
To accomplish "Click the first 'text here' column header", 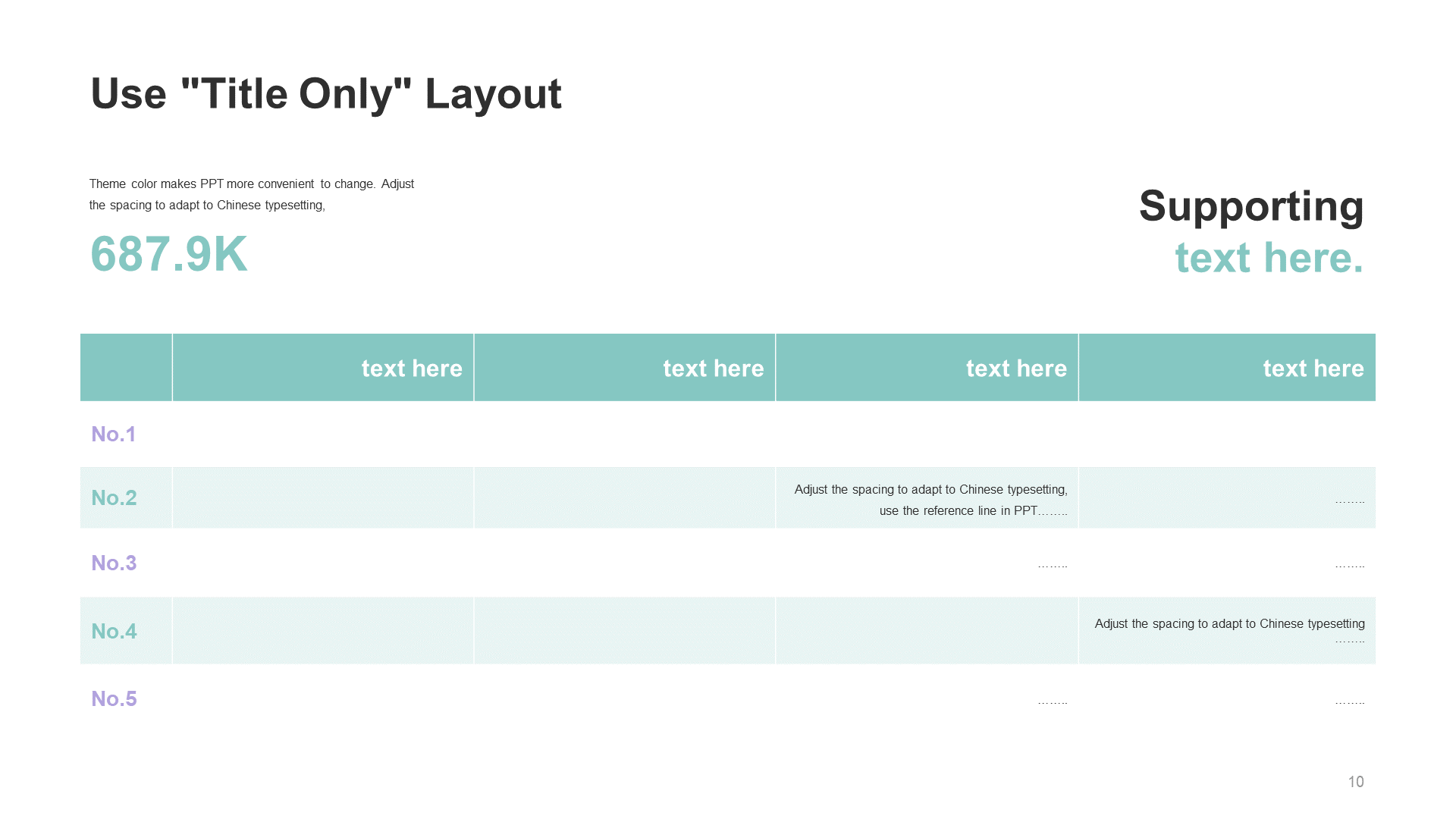I will point(412,368).
